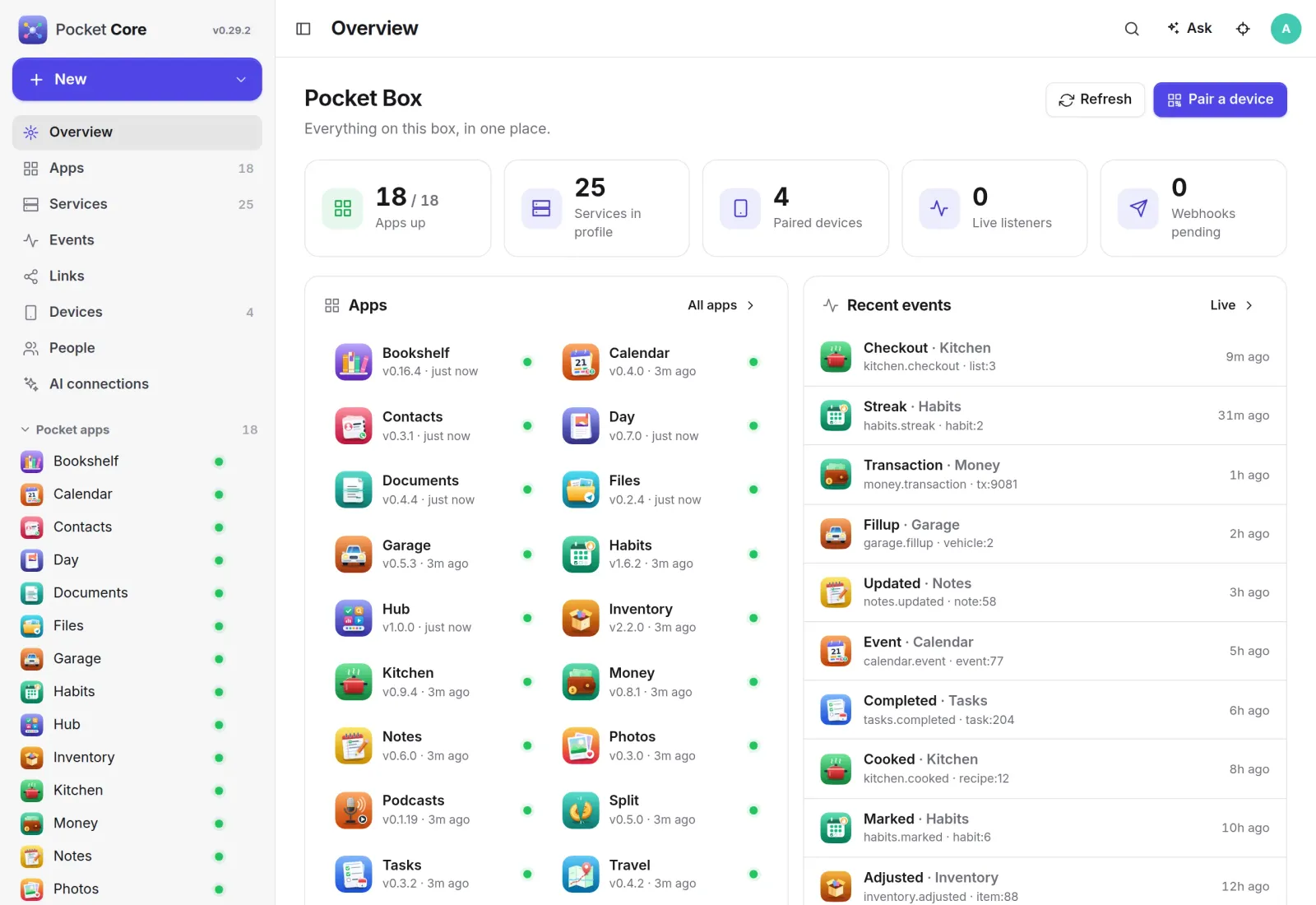This screenshot has width=1316, height=905.
Task: Open the Fillup · Garage event row
Action: [1045, 534]
